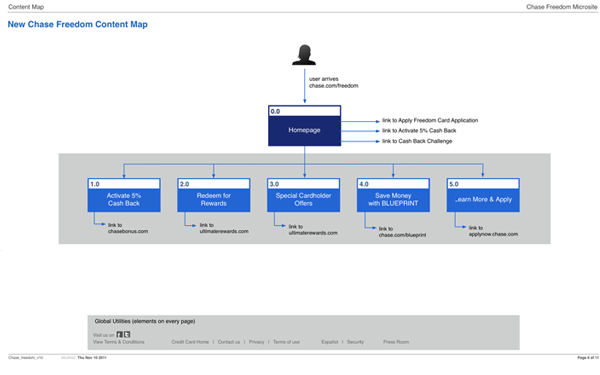Click the Save Money with BLUEPRINT box

point(393,195)
